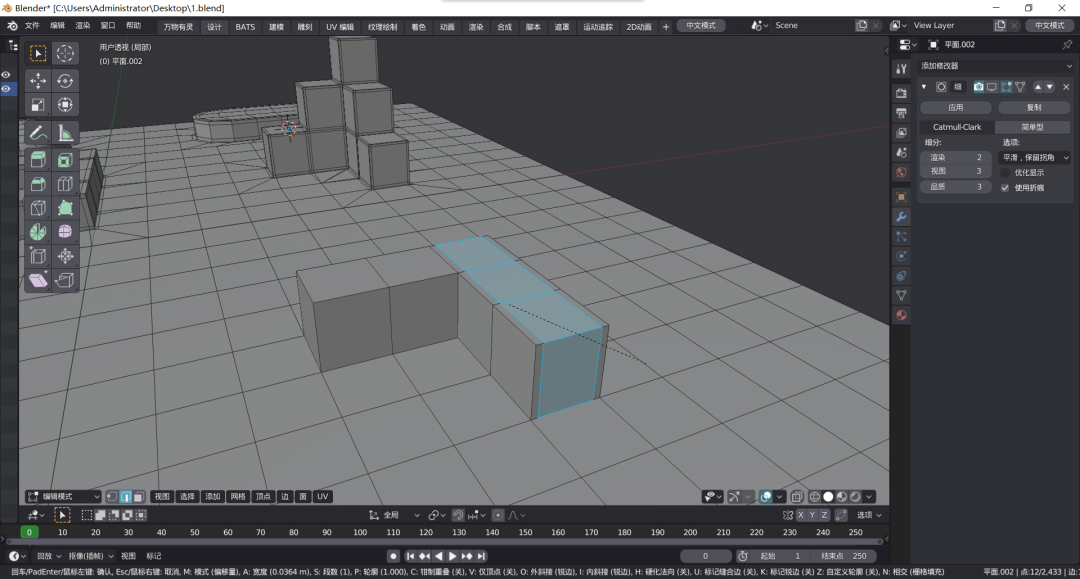Activate the 3D Cursor tool
1080x579 pixels.
(x=65, y=53)
